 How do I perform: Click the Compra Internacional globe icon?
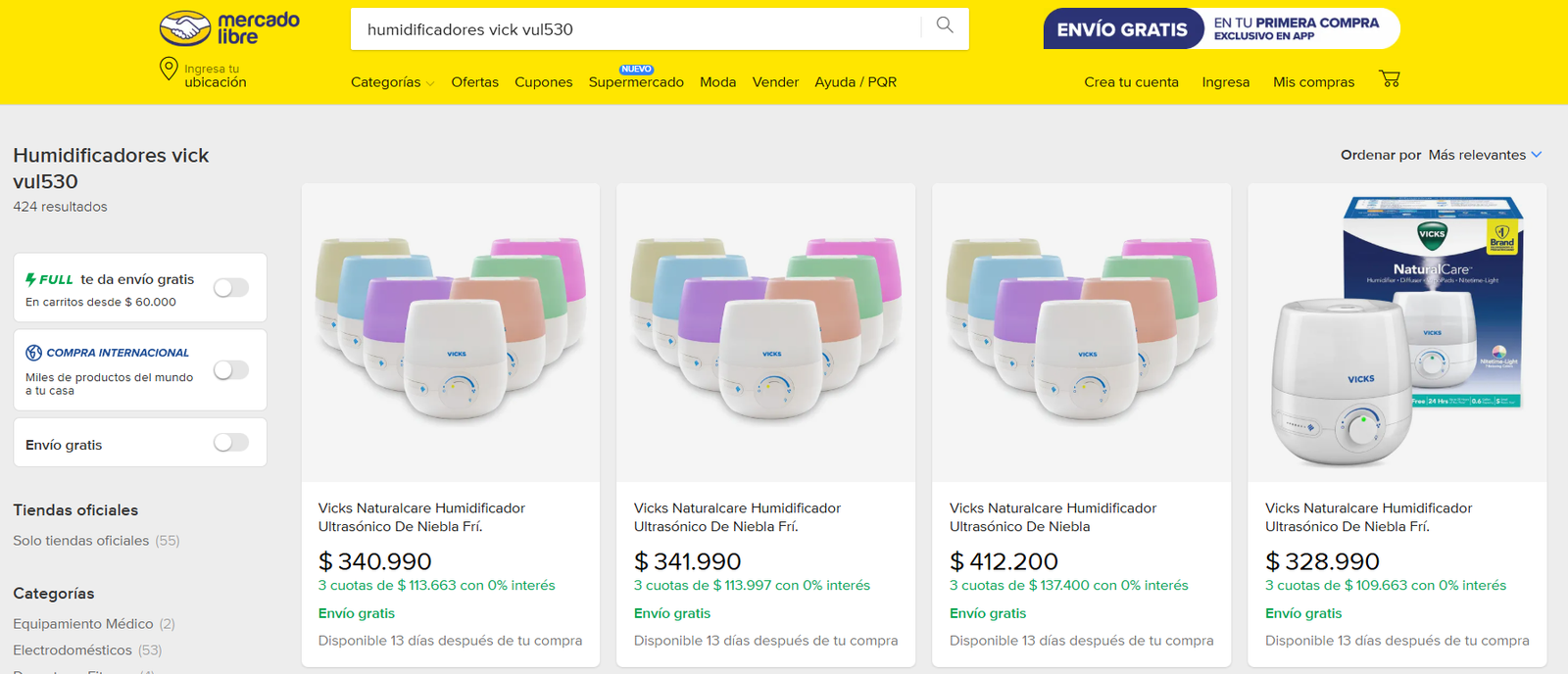click(x=34, y=353)
